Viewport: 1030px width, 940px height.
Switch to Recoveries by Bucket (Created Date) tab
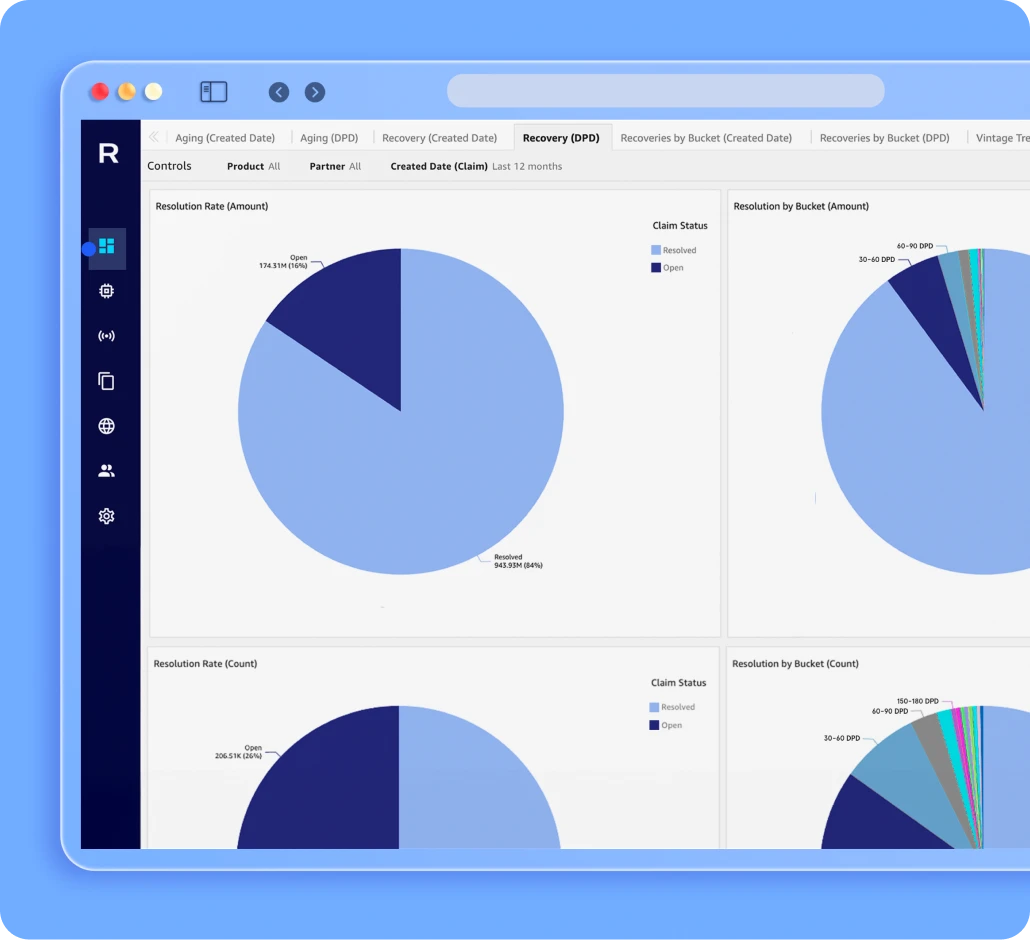tap(706, 138)
